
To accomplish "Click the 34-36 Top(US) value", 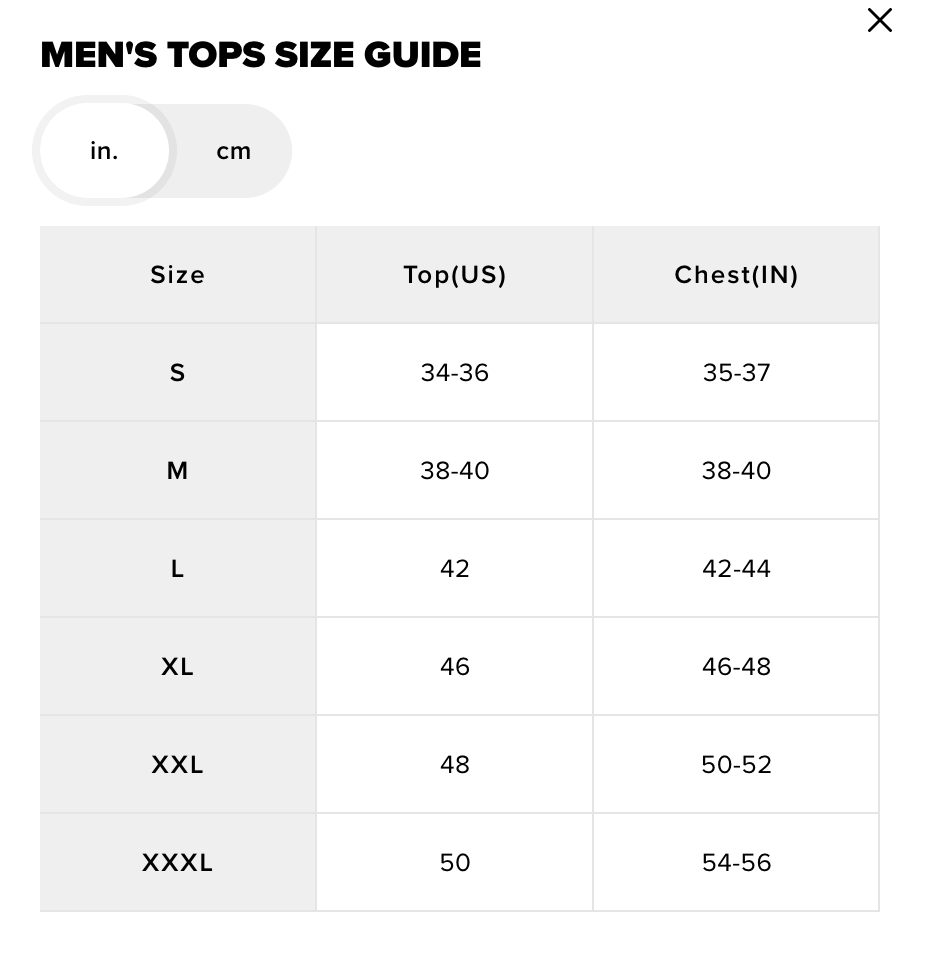I will click(x=455, y=373).
